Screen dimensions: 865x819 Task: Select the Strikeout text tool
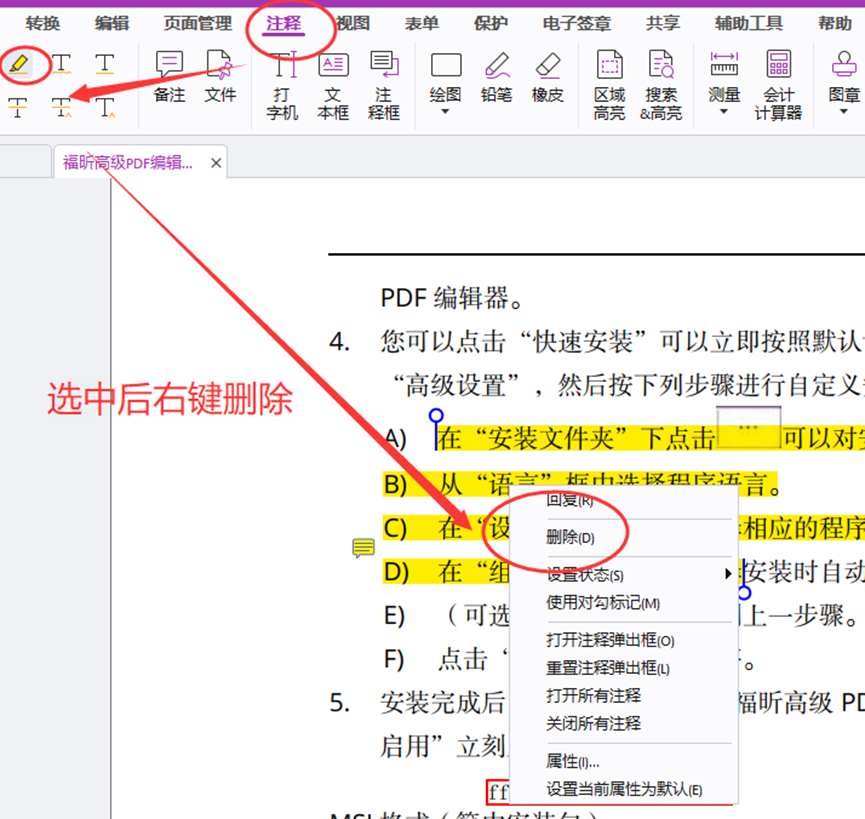(x=18, y=107)
